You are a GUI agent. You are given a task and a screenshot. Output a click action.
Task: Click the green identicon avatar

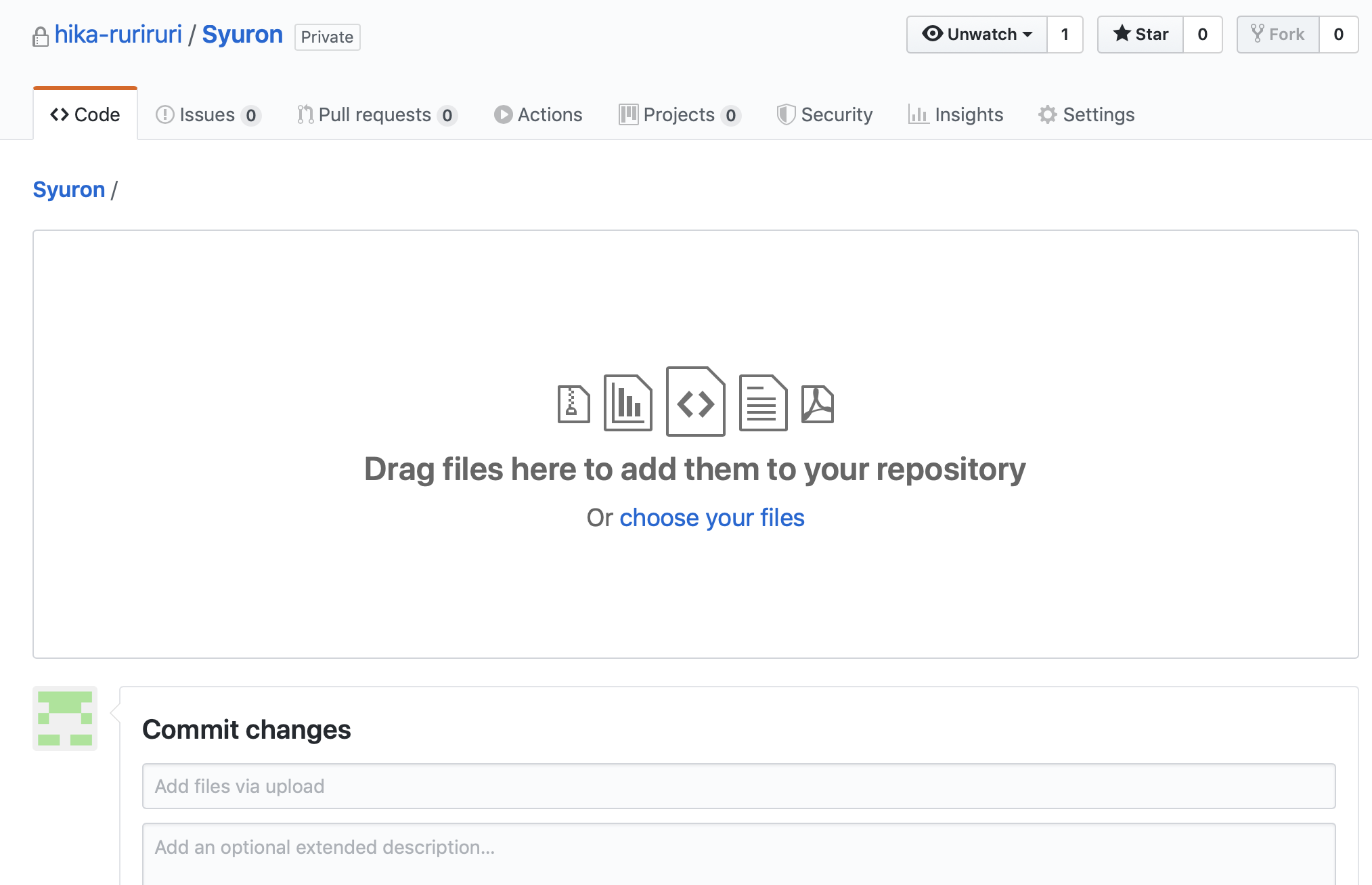pos(65,718)
